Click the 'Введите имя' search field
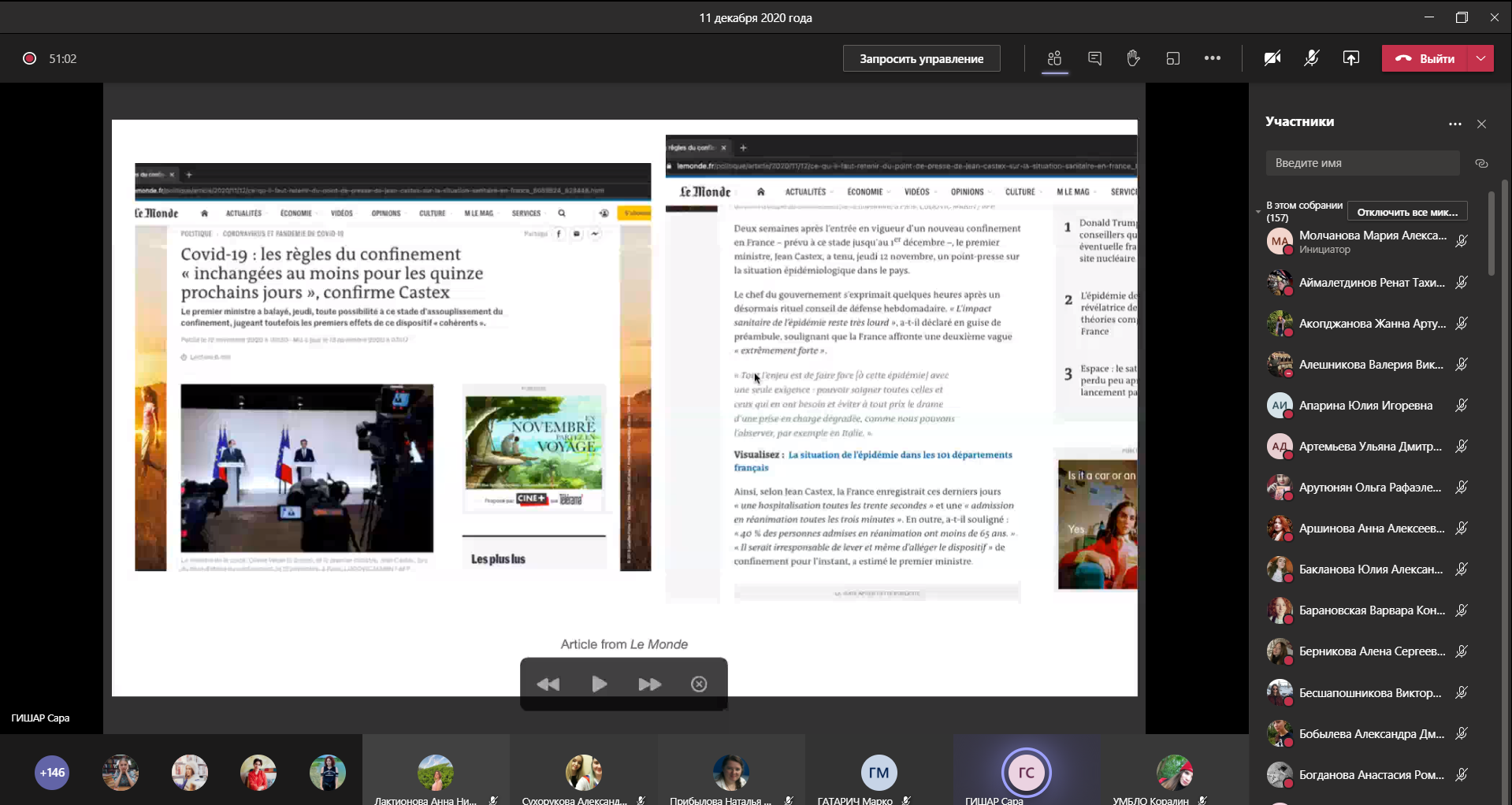The width and height of the screenshot is (1512, 805). pyautogui.click(x=1362, y=163)
